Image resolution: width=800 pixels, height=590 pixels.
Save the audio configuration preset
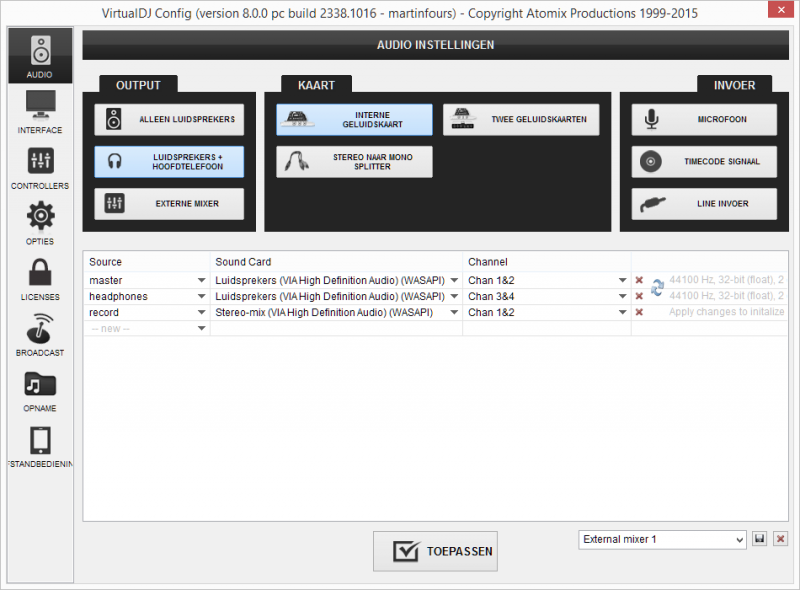(x=760, y=538)
